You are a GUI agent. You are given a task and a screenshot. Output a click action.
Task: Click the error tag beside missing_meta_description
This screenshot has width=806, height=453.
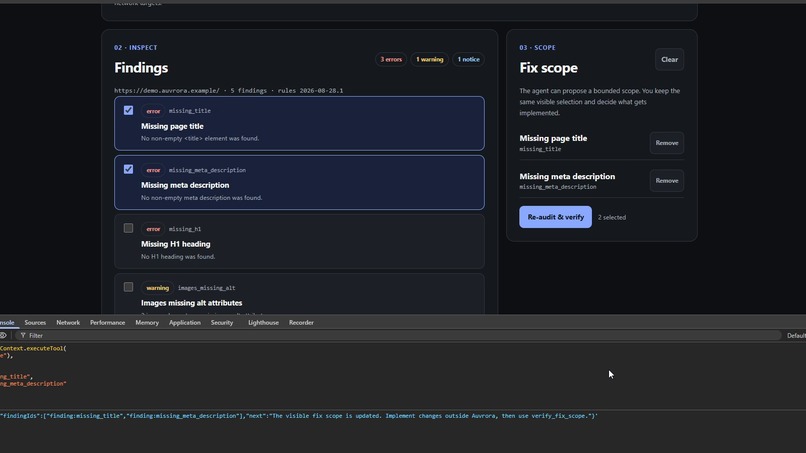coord(153,170)
